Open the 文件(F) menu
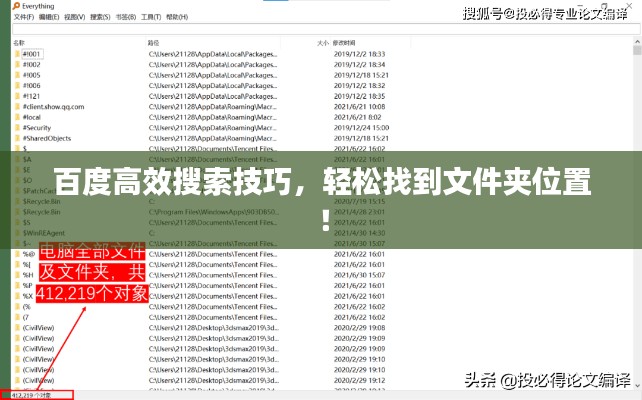642x400 pixels. (x=24, y=17)
